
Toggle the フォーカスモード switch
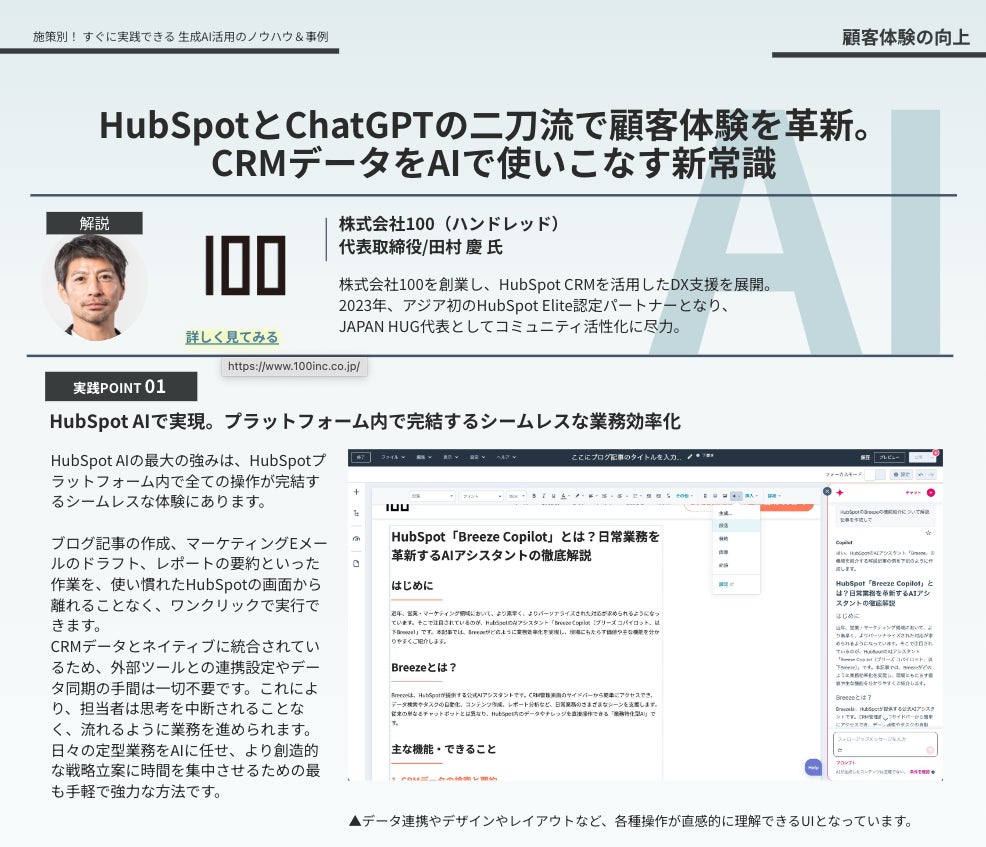875,474
